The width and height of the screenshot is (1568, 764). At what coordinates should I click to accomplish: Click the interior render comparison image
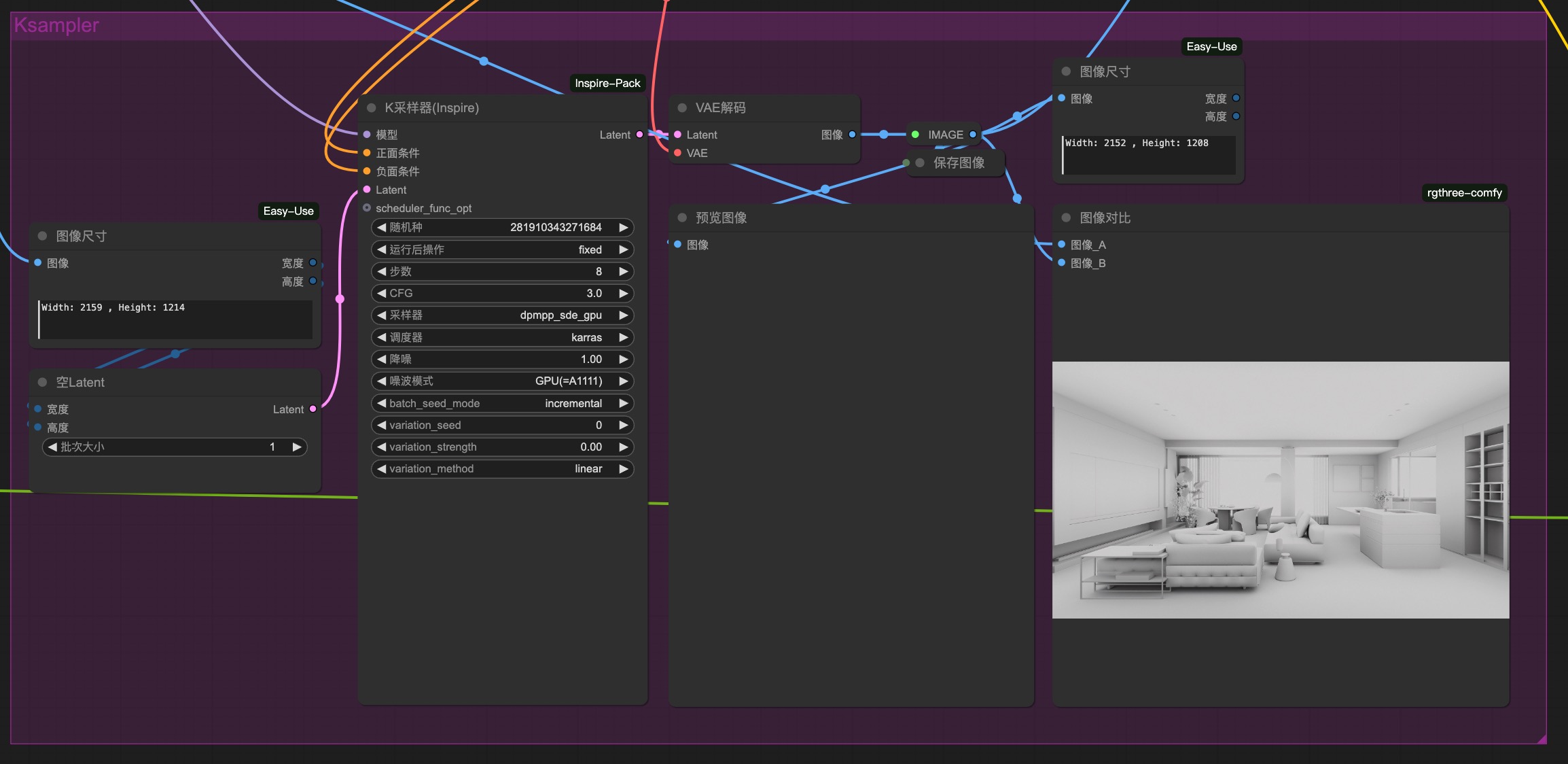tap(1280, 490)
